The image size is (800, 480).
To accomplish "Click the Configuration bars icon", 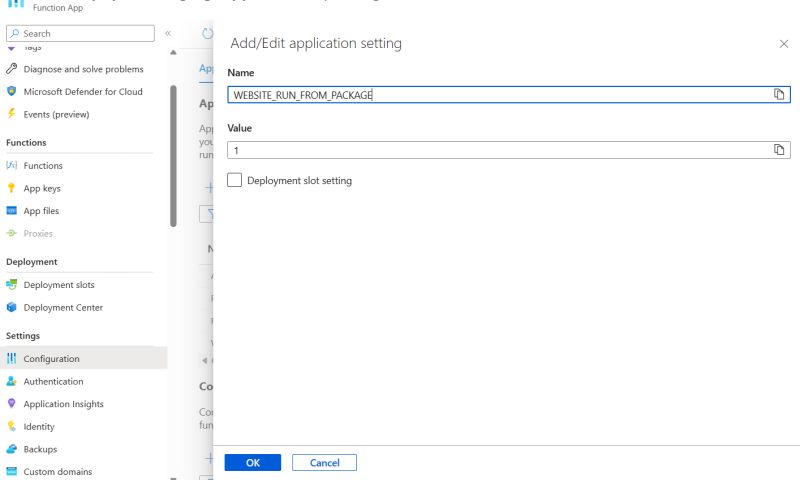I will pos(11,359).
